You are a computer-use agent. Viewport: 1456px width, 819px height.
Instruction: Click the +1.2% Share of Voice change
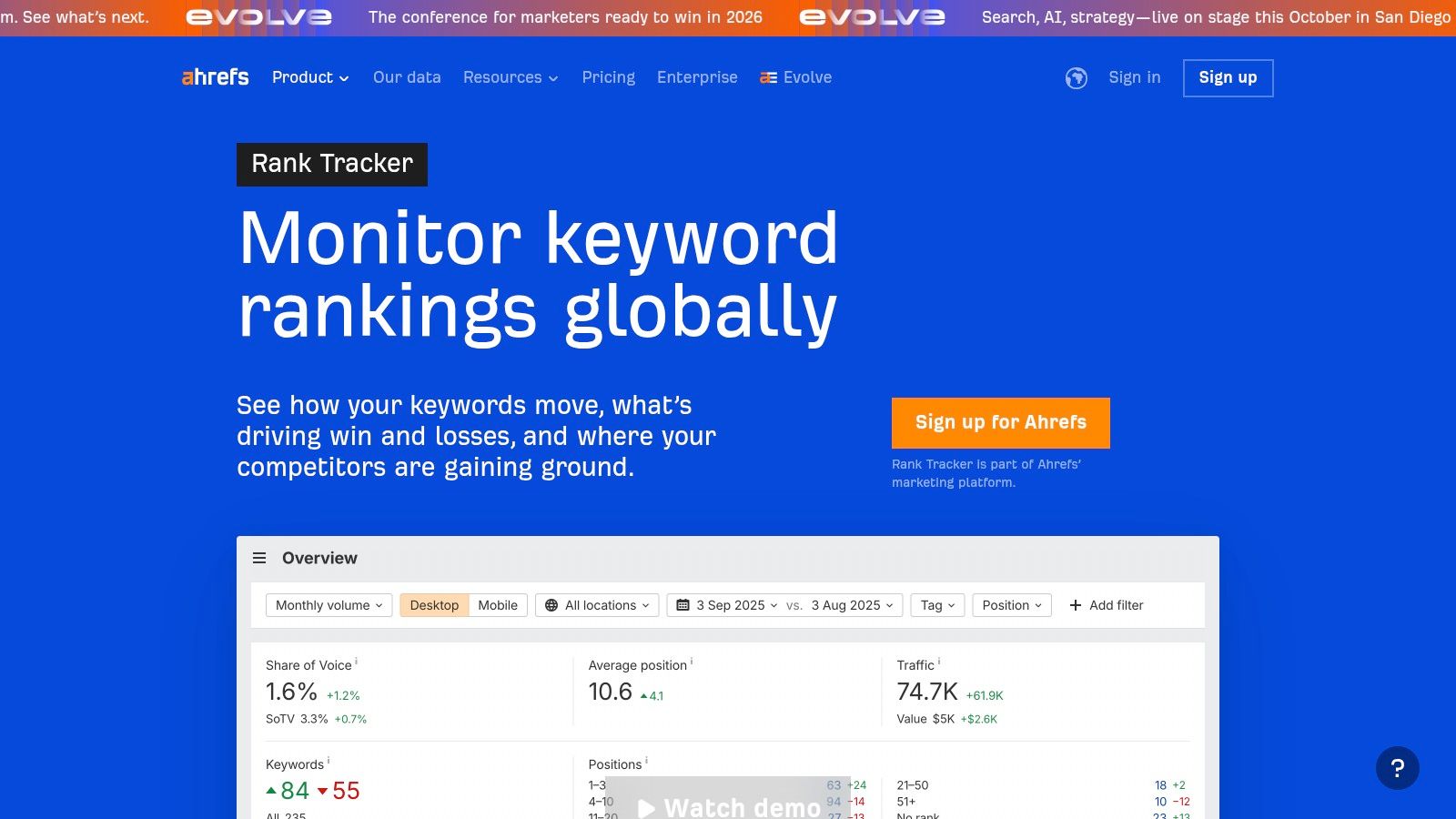pos(343,695)
